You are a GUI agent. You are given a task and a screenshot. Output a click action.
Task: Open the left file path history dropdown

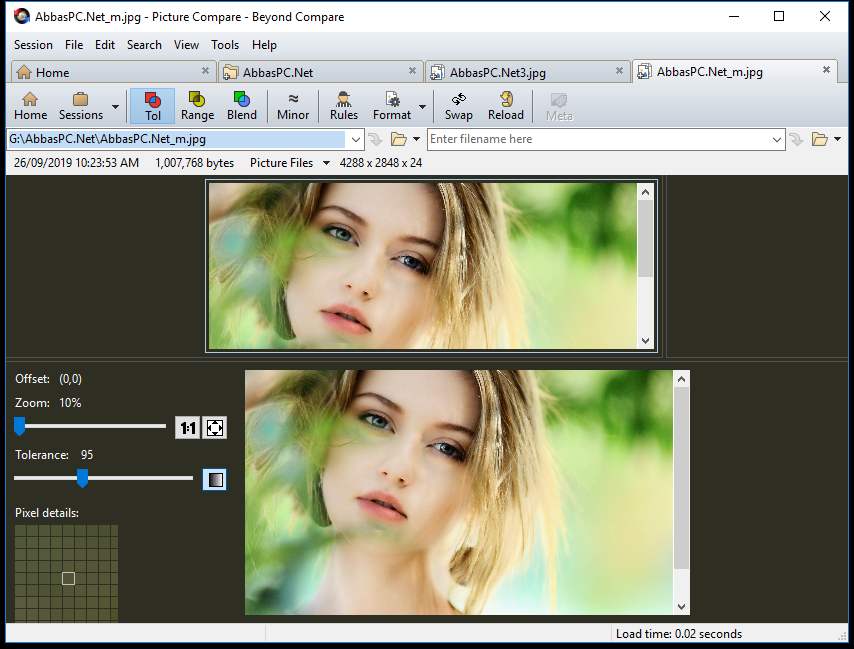356,140
